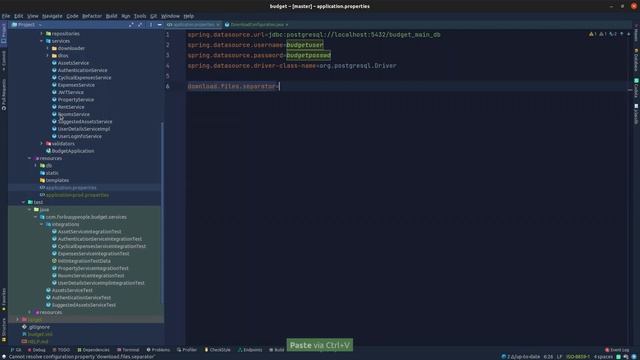Expand the dtos folder
This screenshot has width=640, height=360.
[x=48, y=56]
